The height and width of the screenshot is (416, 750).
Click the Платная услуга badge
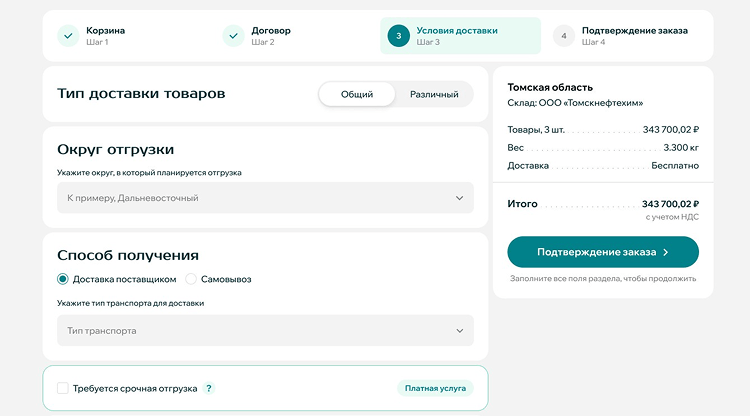click(x=435, y=388)
